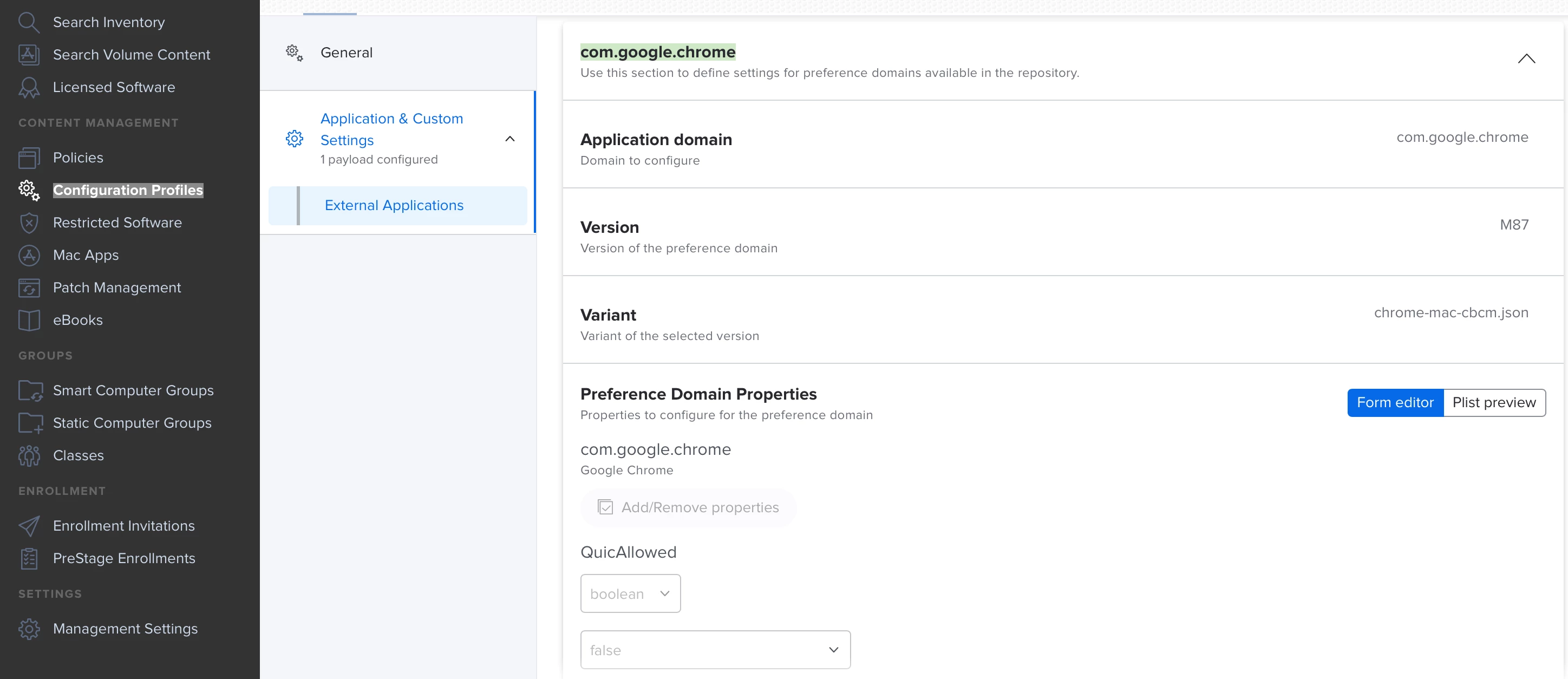Open Restricted Software
This screenshot has width=1568, height=679.
(x=117, y=223)
